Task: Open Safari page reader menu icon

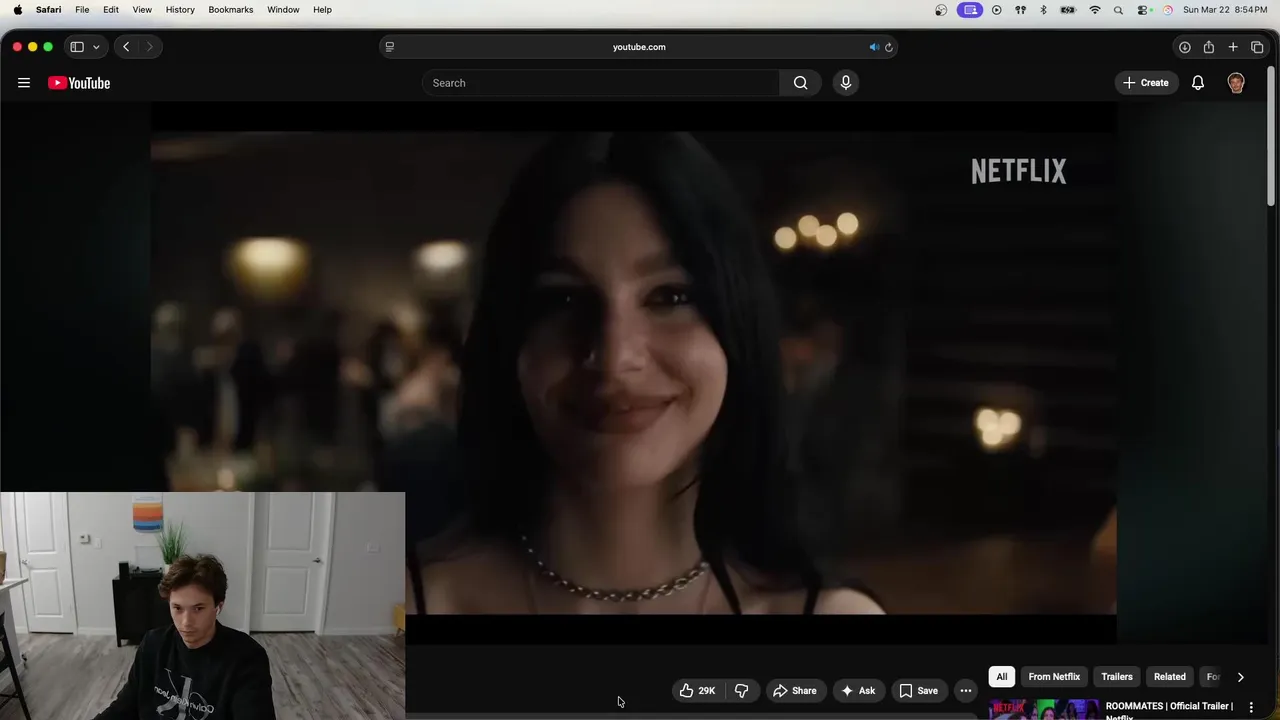Action: click(390, 47)
